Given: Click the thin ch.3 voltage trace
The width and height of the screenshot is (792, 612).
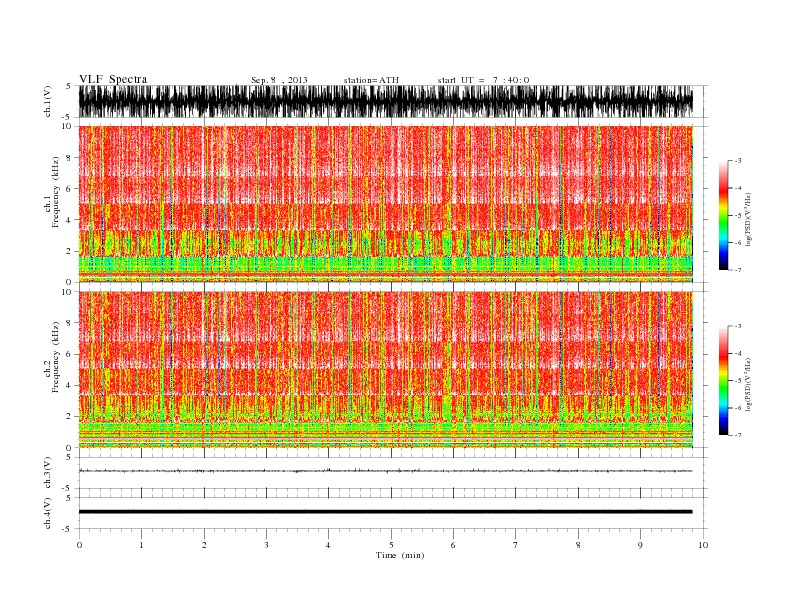Looking at the screenshot, I should click(385, 471).
